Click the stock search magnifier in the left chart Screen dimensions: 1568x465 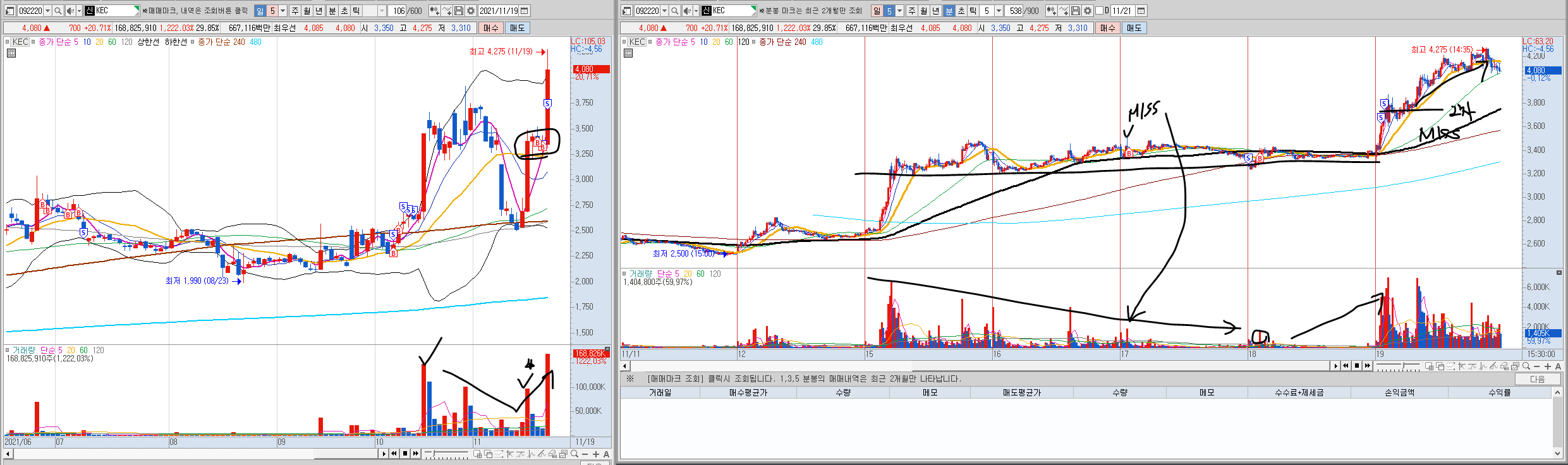58,11
